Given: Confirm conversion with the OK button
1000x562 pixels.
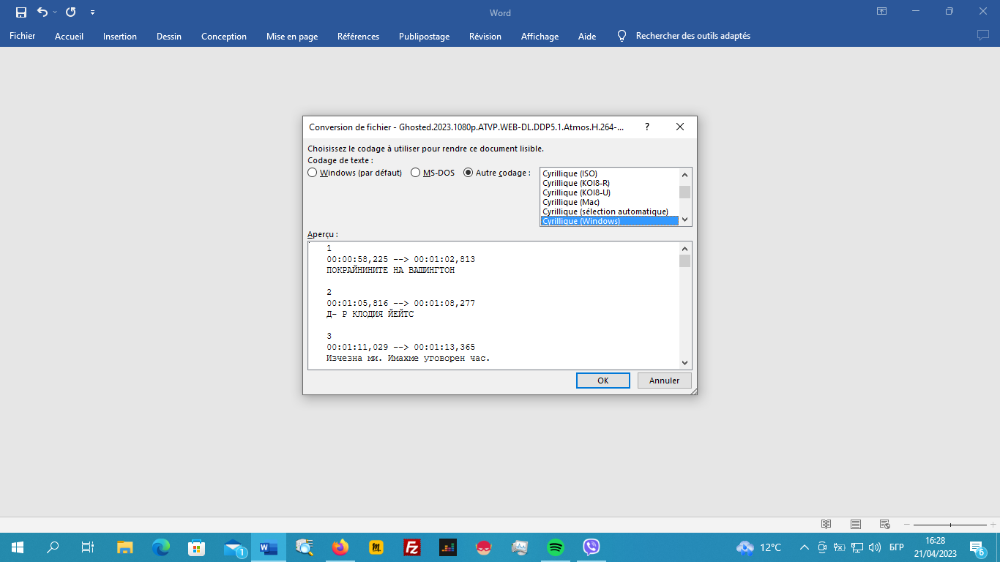Looking at the screenshot, I should [x=603, y=380].
